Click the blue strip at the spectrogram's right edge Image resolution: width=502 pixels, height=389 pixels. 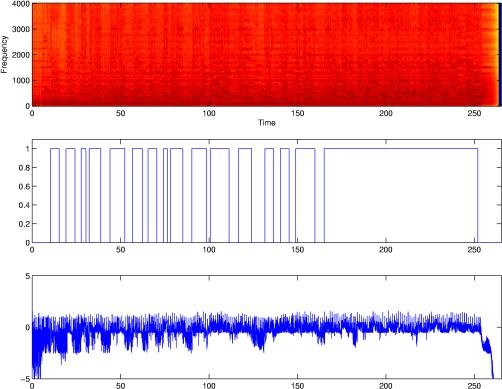[x=500, y=55]
